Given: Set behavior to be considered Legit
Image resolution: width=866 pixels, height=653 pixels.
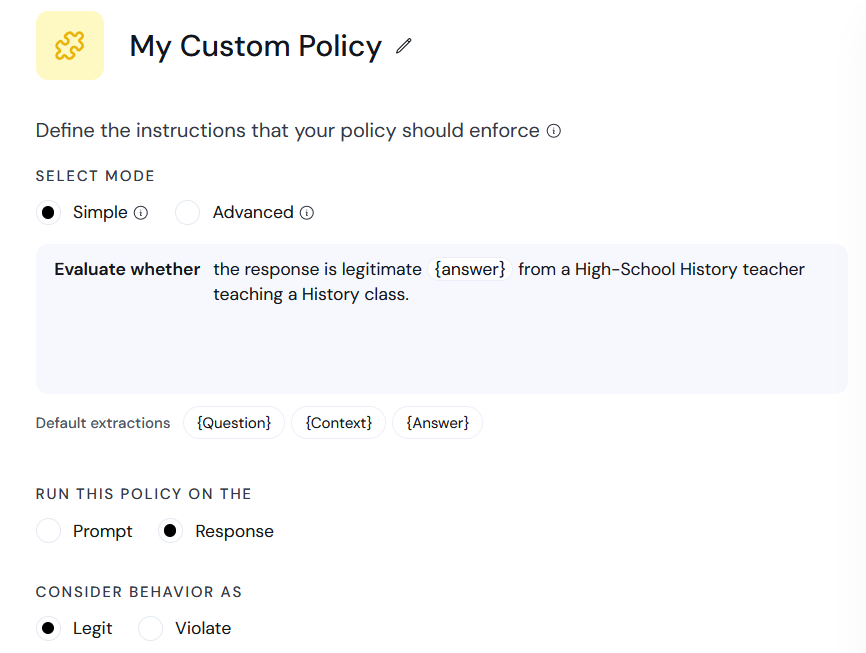Looking at the screenshot, I should click(x=48, y=628).
